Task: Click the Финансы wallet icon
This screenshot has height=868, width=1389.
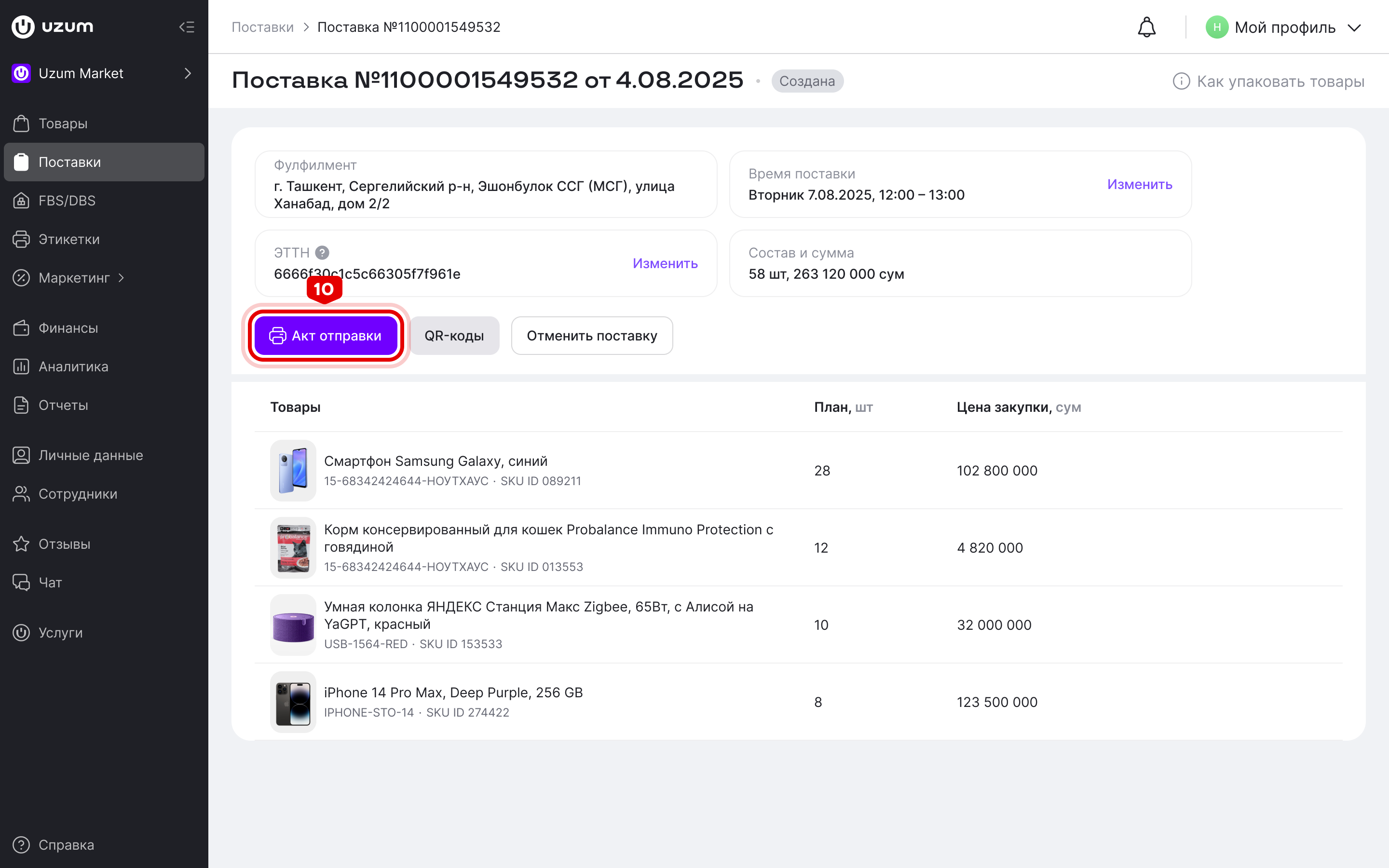Action: click(21, 328)
